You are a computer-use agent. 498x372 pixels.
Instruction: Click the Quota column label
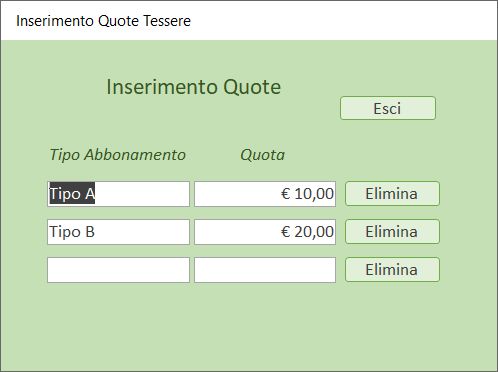pyautogui.click(x=263, y=155)
